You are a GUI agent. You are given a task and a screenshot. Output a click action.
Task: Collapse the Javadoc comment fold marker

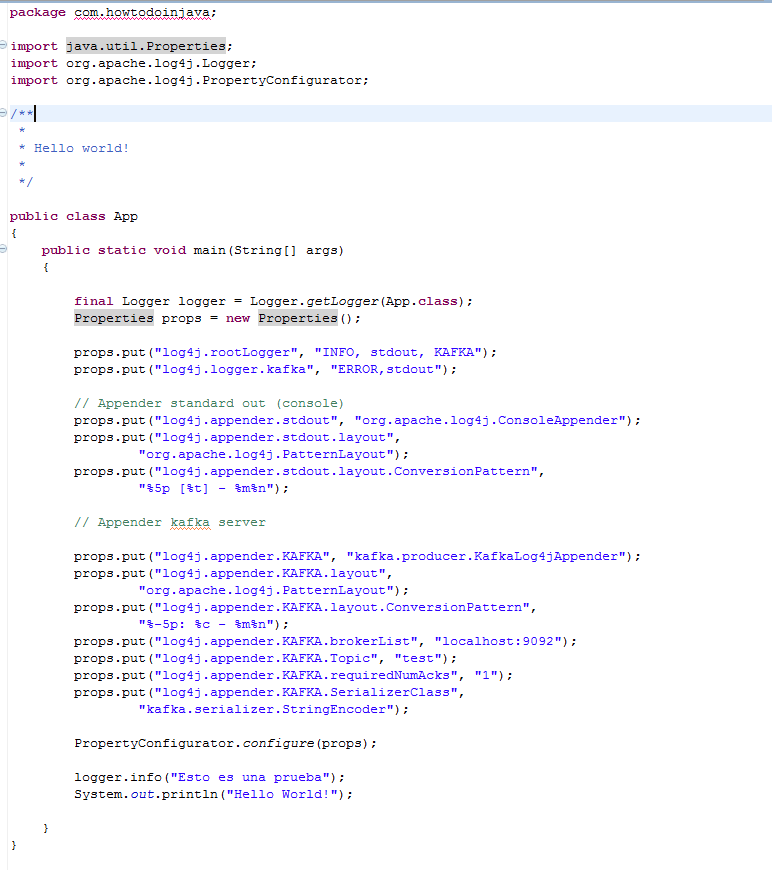pos(4,114)
